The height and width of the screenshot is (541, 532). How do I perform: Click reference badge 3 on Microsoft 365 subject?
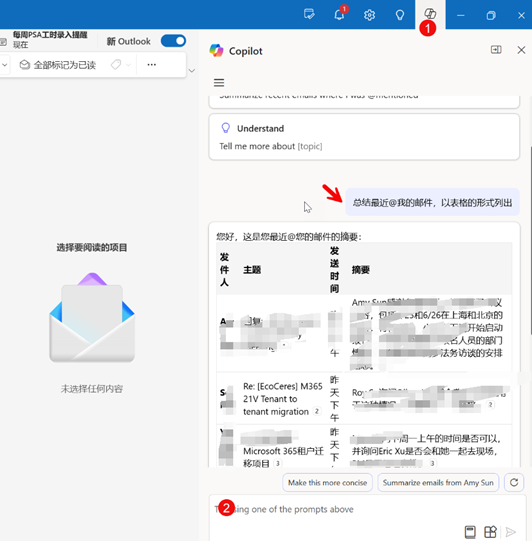coord(277,463)
